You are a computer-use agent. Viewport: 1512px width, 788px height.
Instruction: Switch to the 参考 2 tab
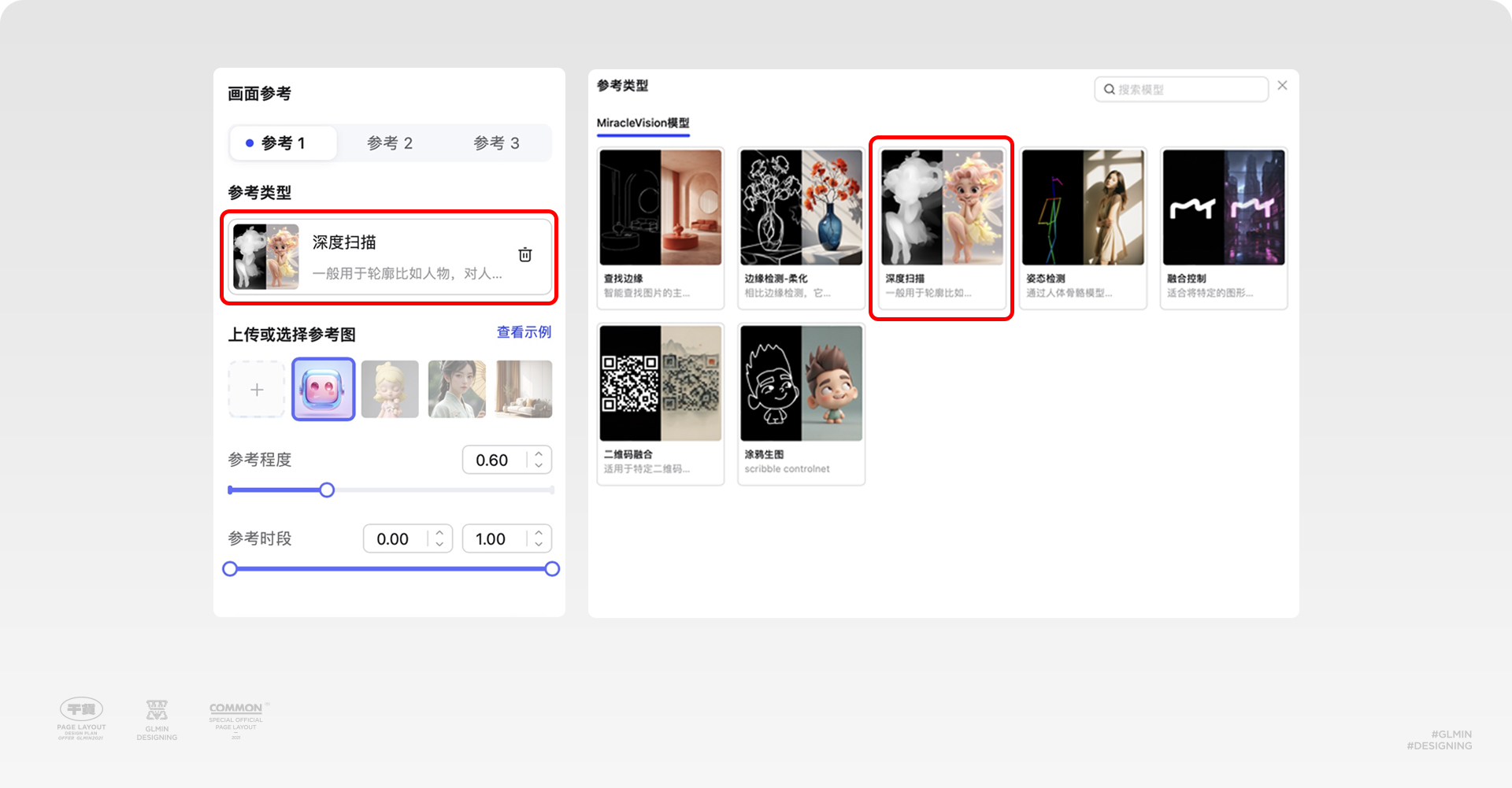pos(389,142)
